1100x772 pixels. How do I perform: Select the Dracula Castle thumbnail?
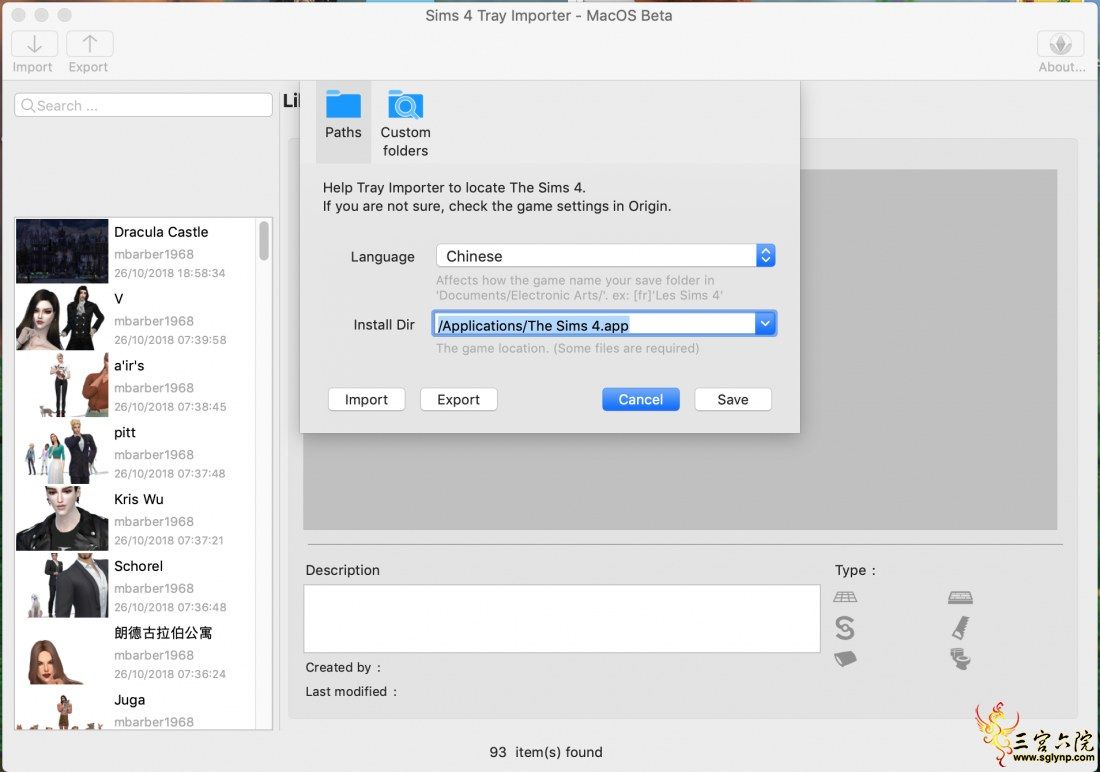(62, 251)
